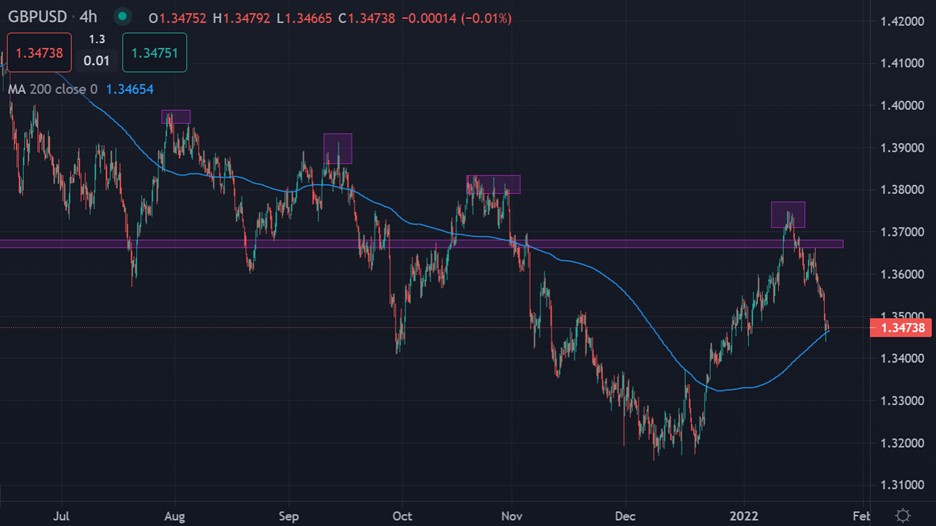Click the MA value 1.34654
936x526 pixels.
click(x=130, y=90)
